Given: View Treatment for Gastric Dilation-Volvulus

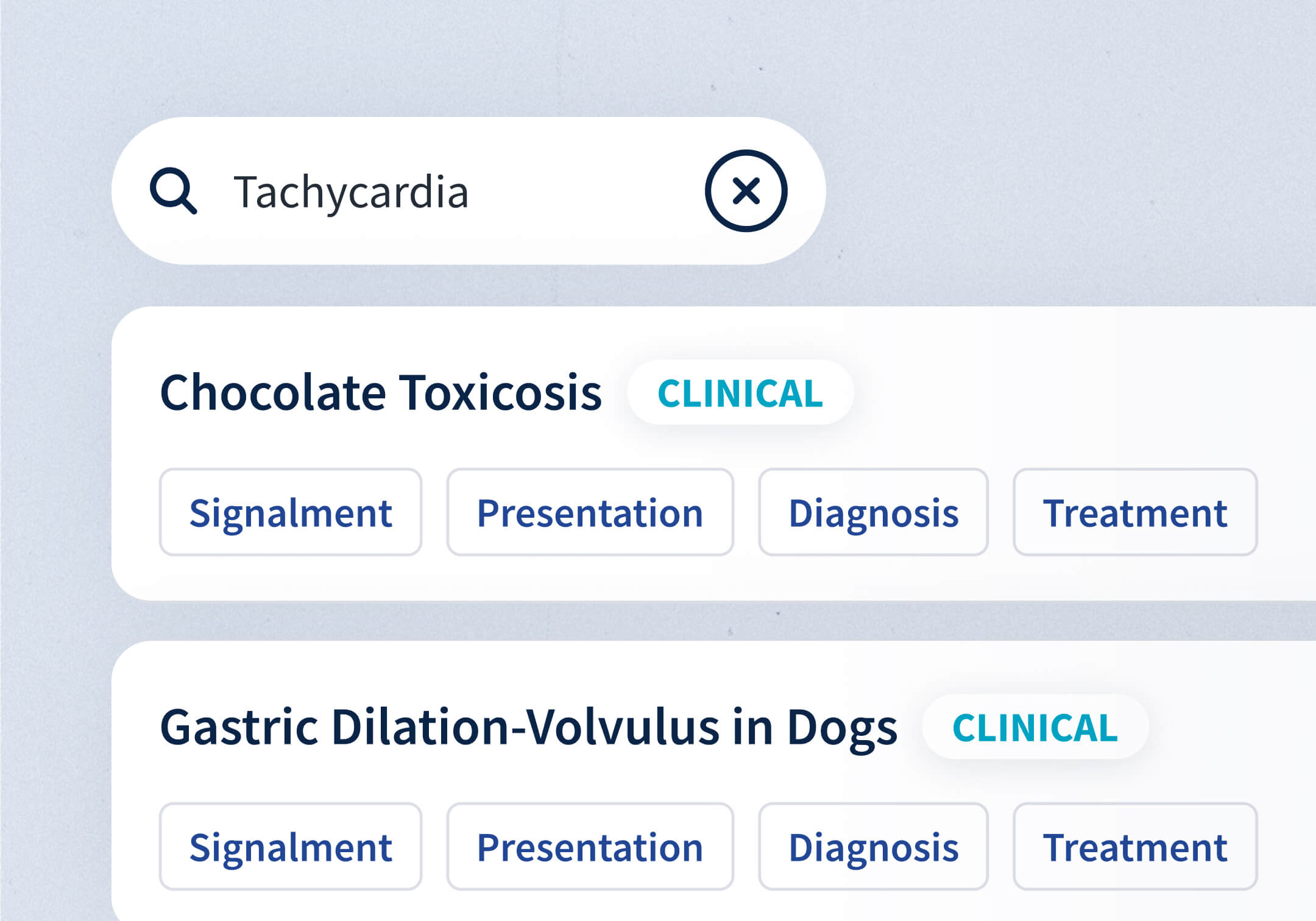Looking at the screenshot, I should [x=1135, y=847].
